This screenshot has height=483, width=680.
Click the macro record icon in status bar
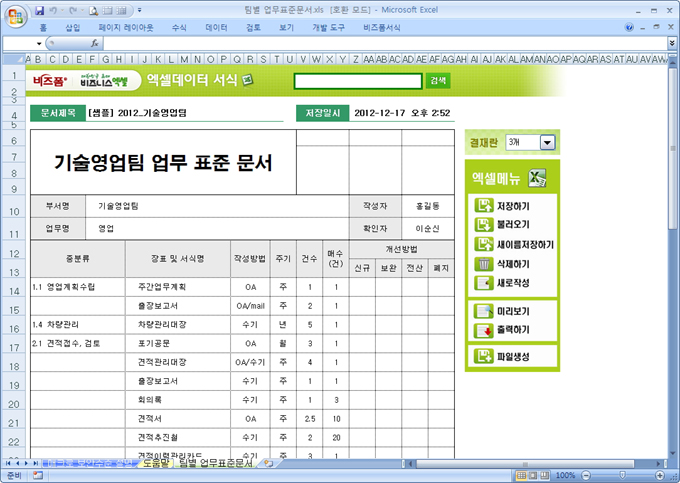tap(38, 475)
